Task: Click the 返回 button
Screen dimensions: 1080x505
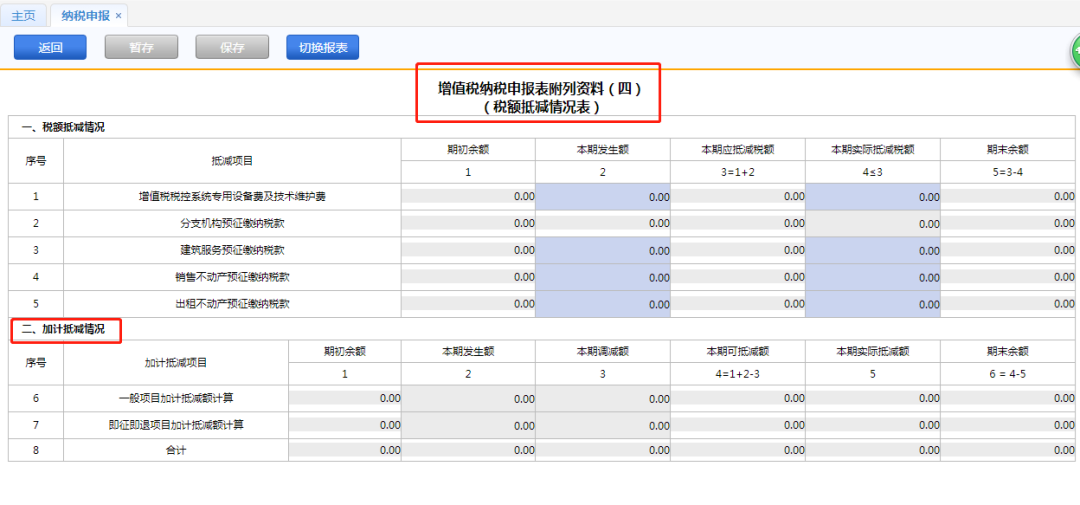Action: pos(50,48)
